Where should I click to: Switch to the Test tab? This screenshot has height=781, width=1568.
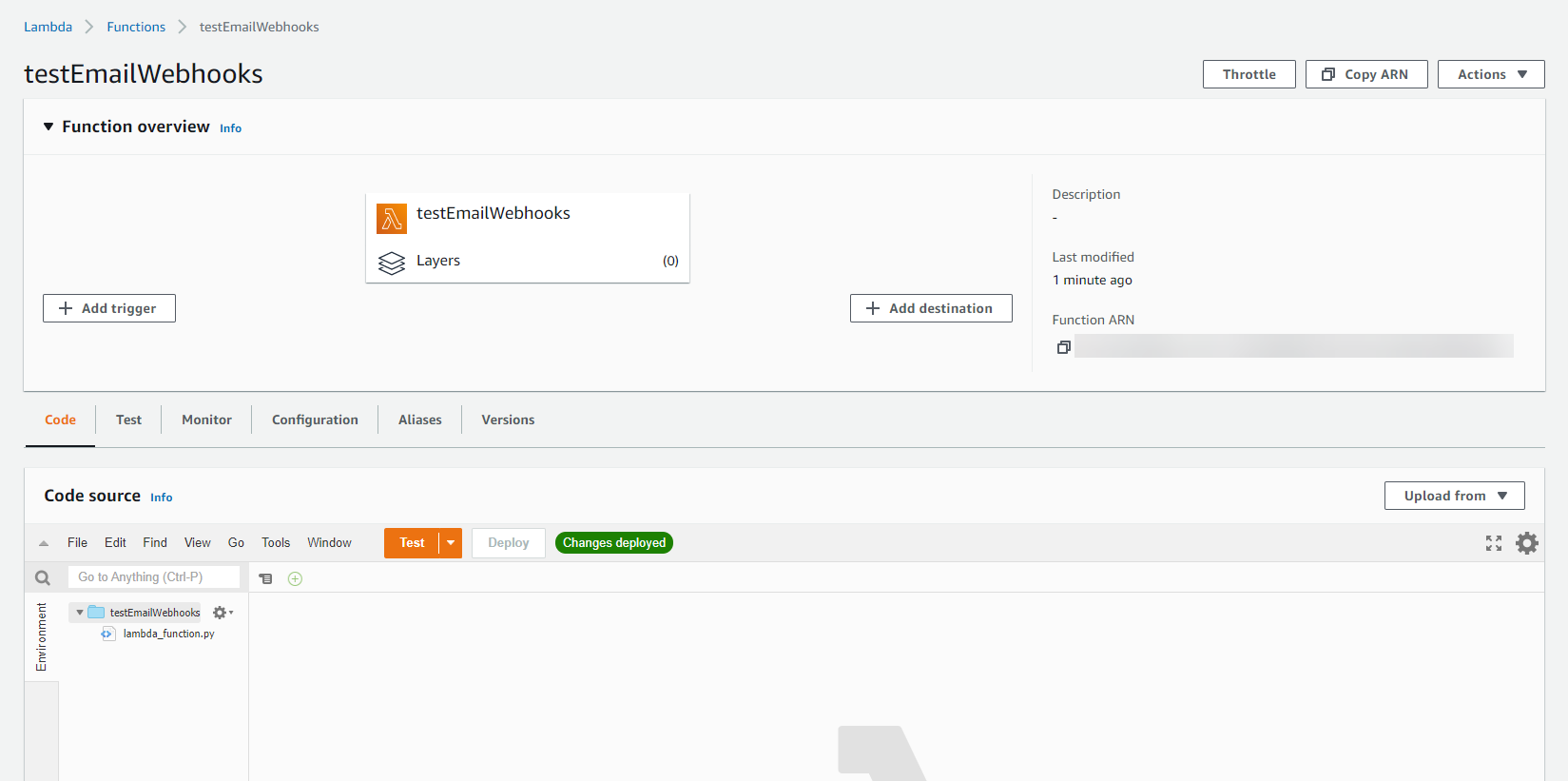(128, 420)
